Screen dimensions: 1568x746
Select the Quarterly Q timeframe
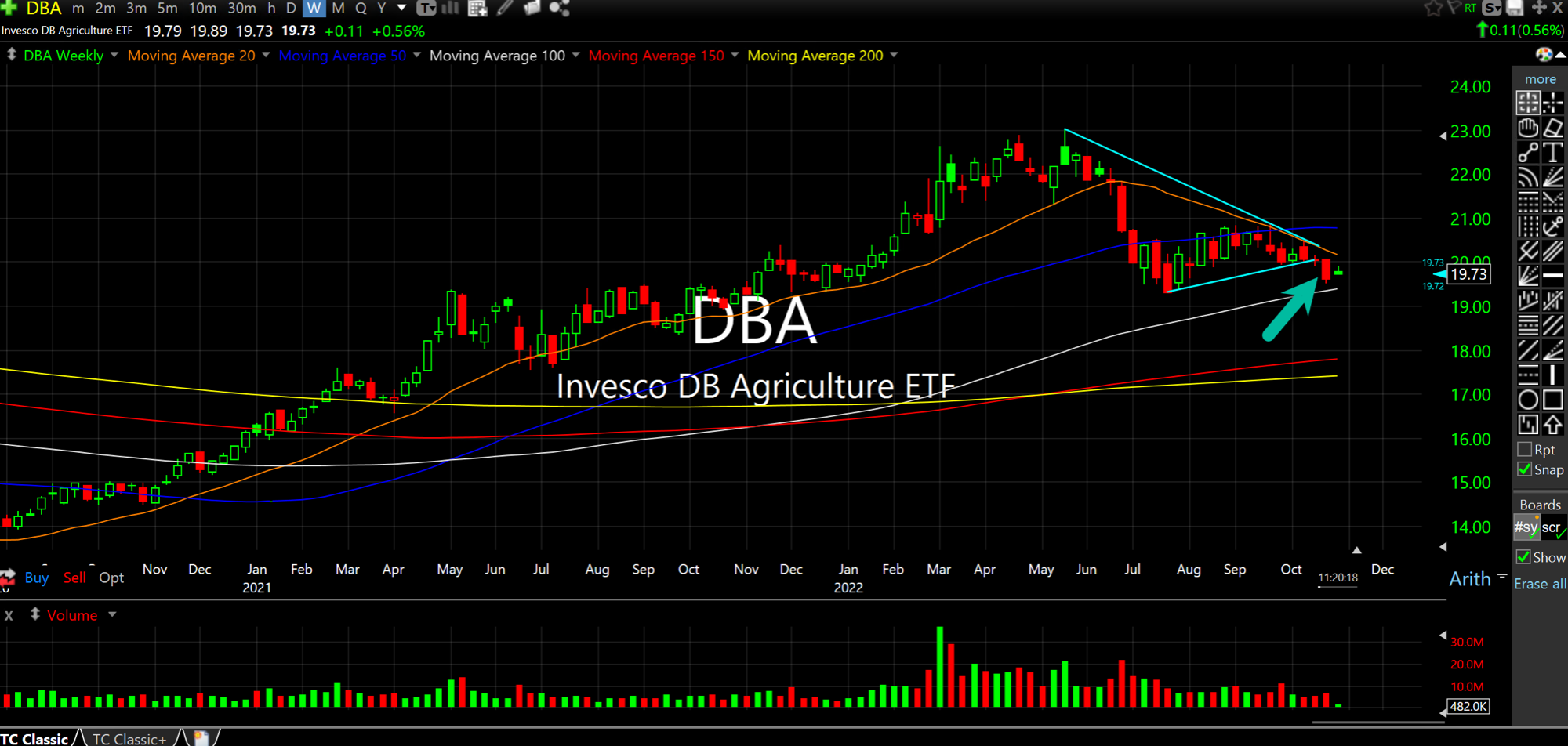[361, 8]
